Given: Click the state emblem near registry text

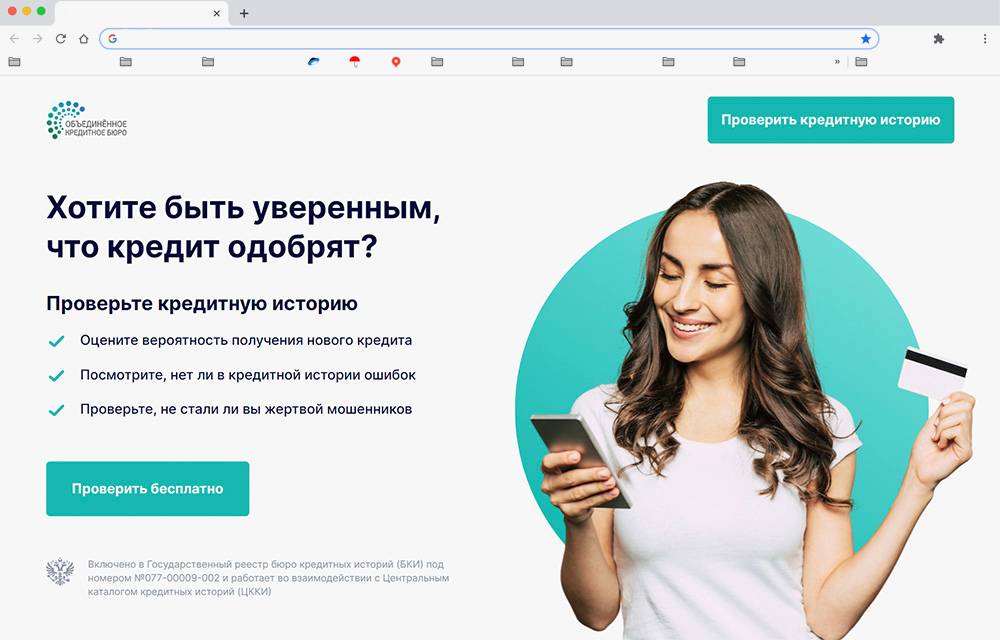Looking at the screenshot, I should (x=60, y=572).
